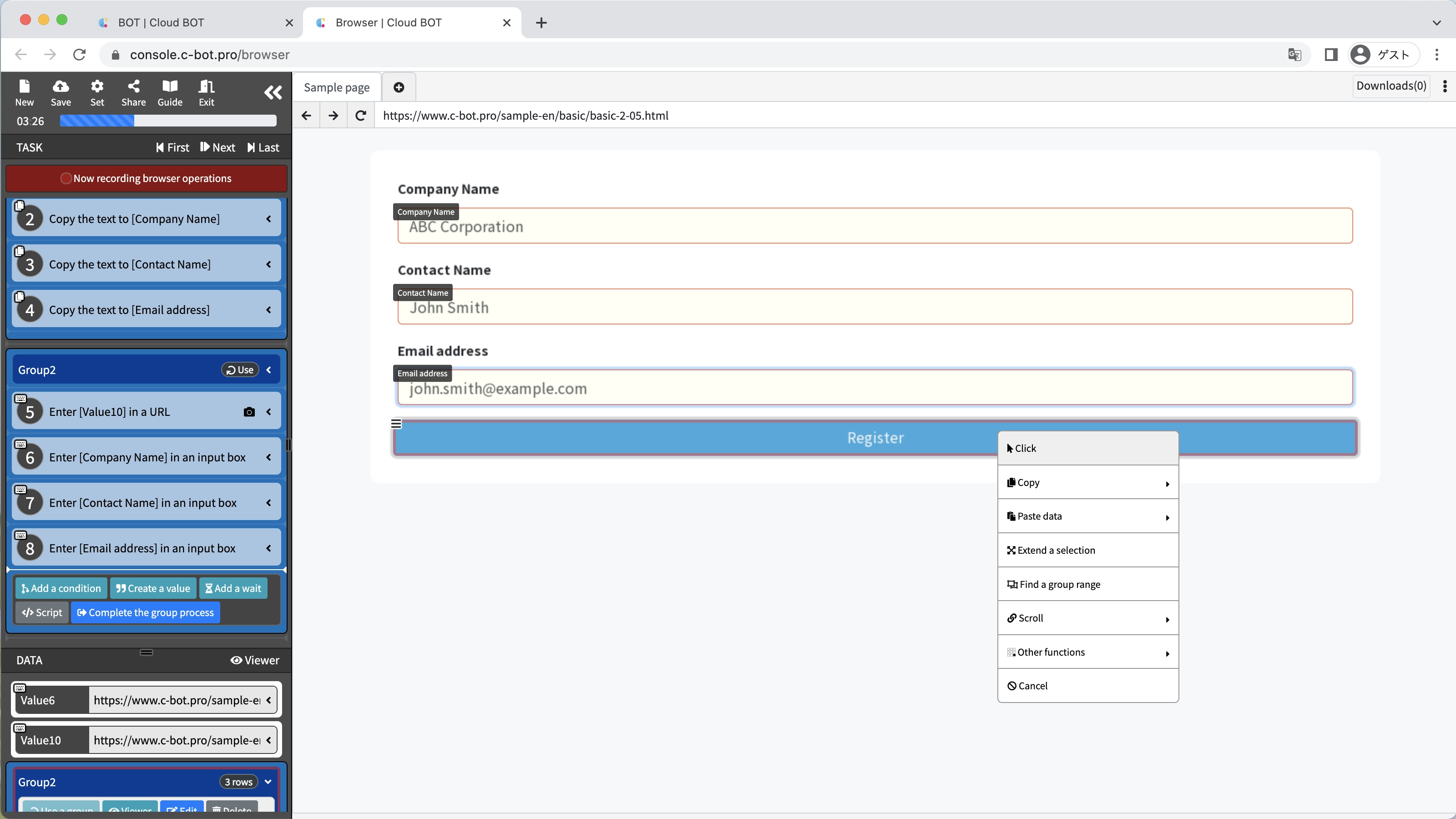The height and width of the screenshot is (819, 1456).
Task: Open the Guide book icon
Action: (170, 93)
